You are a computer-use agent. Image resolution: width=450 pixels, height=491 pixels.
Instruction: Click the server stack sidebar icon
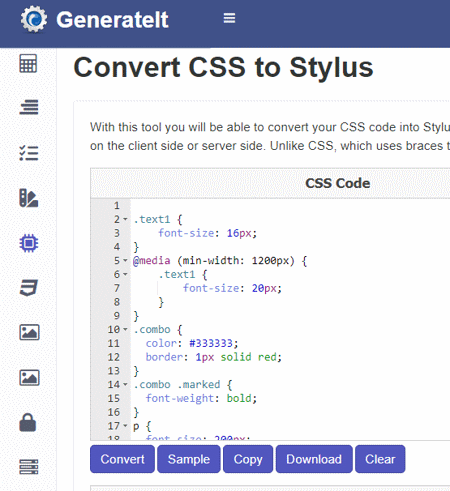(x=29, y=467)
